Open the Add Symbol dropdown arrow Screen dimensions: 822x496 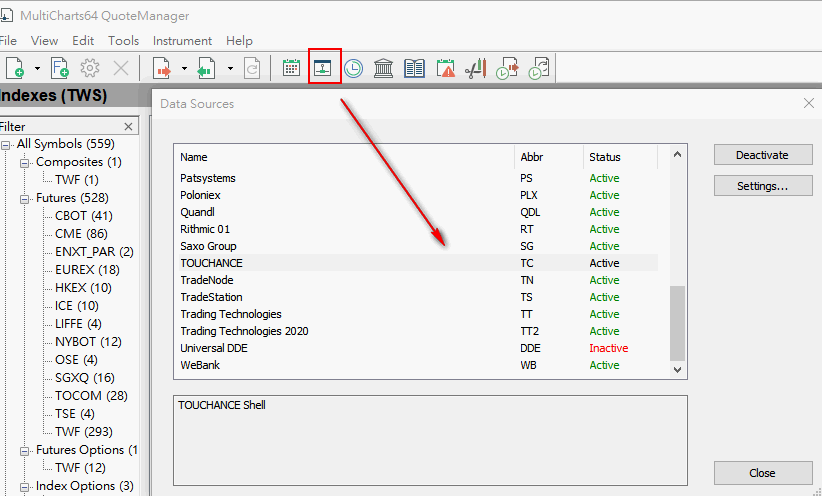point(37,68)
